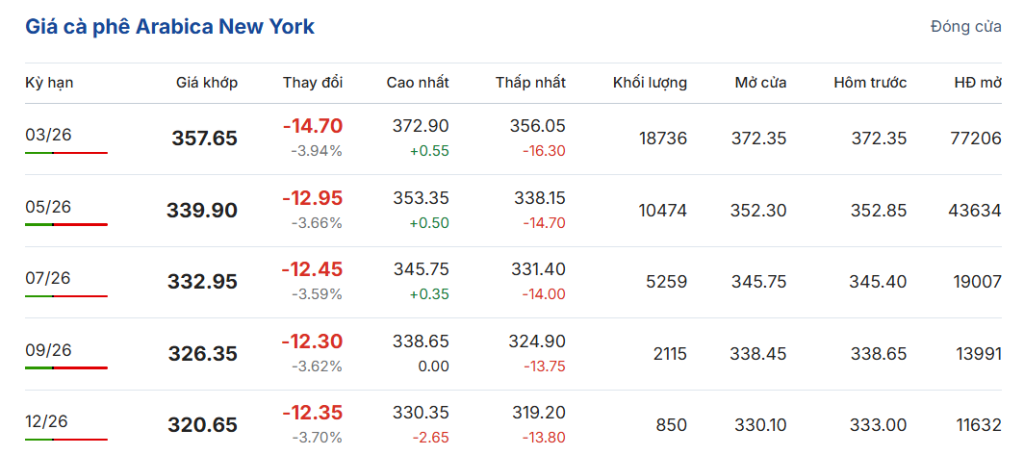Click the price range bar under 03/26
Screen dimensions: 1024x455
(66, 153)
